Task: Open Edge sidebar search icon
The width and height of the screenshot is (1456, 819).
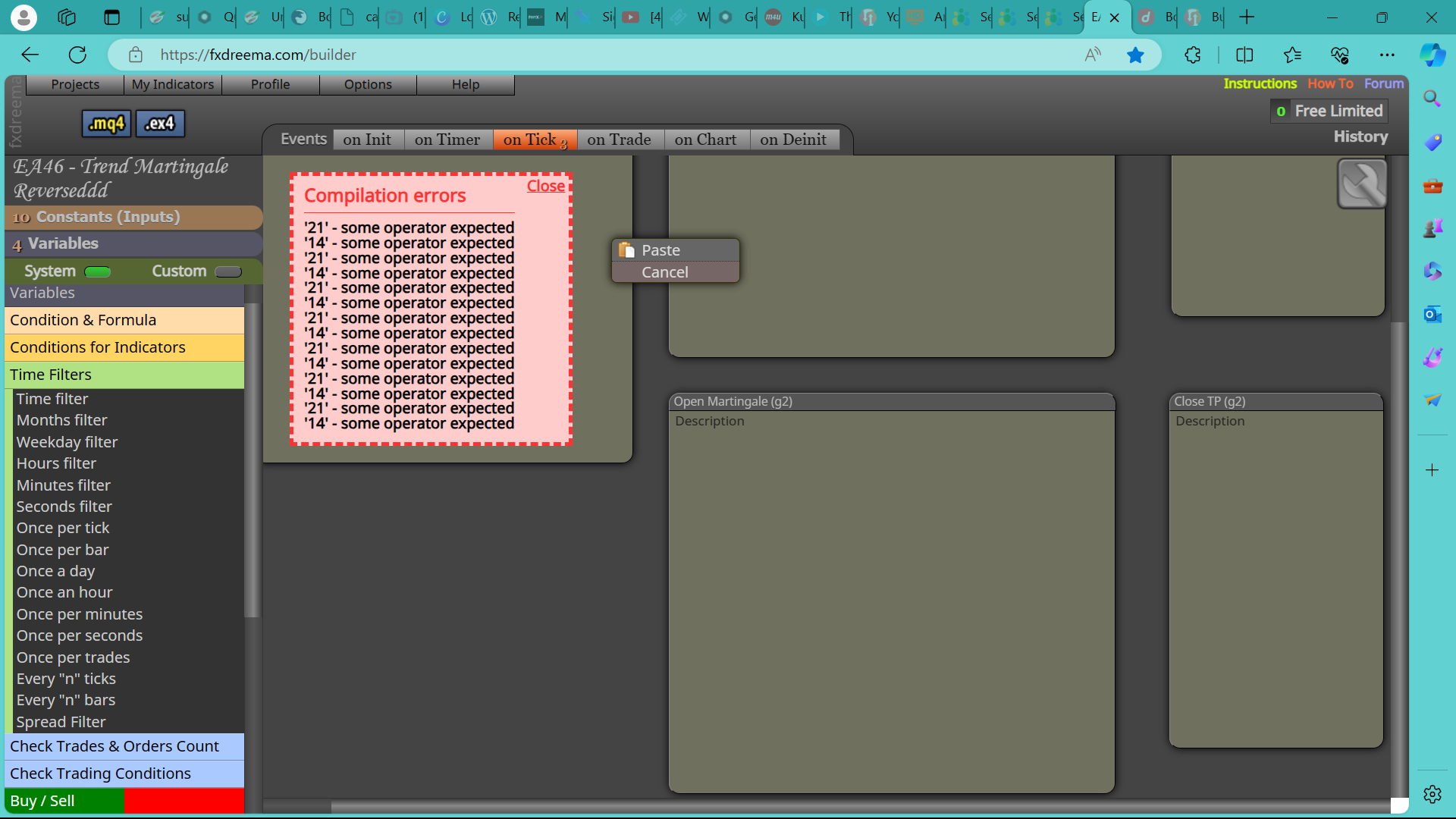Action: [1432, 98]
